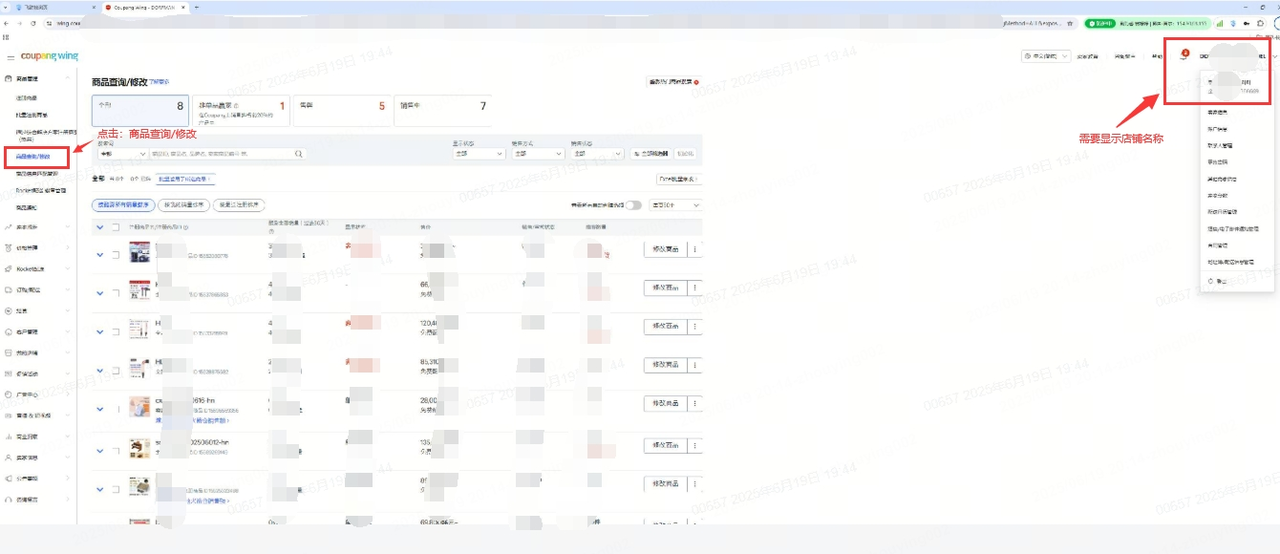Screen dimensions: 1280x554
Task: Open a new browser tab with the plus icon
Action: coord(196,7)
